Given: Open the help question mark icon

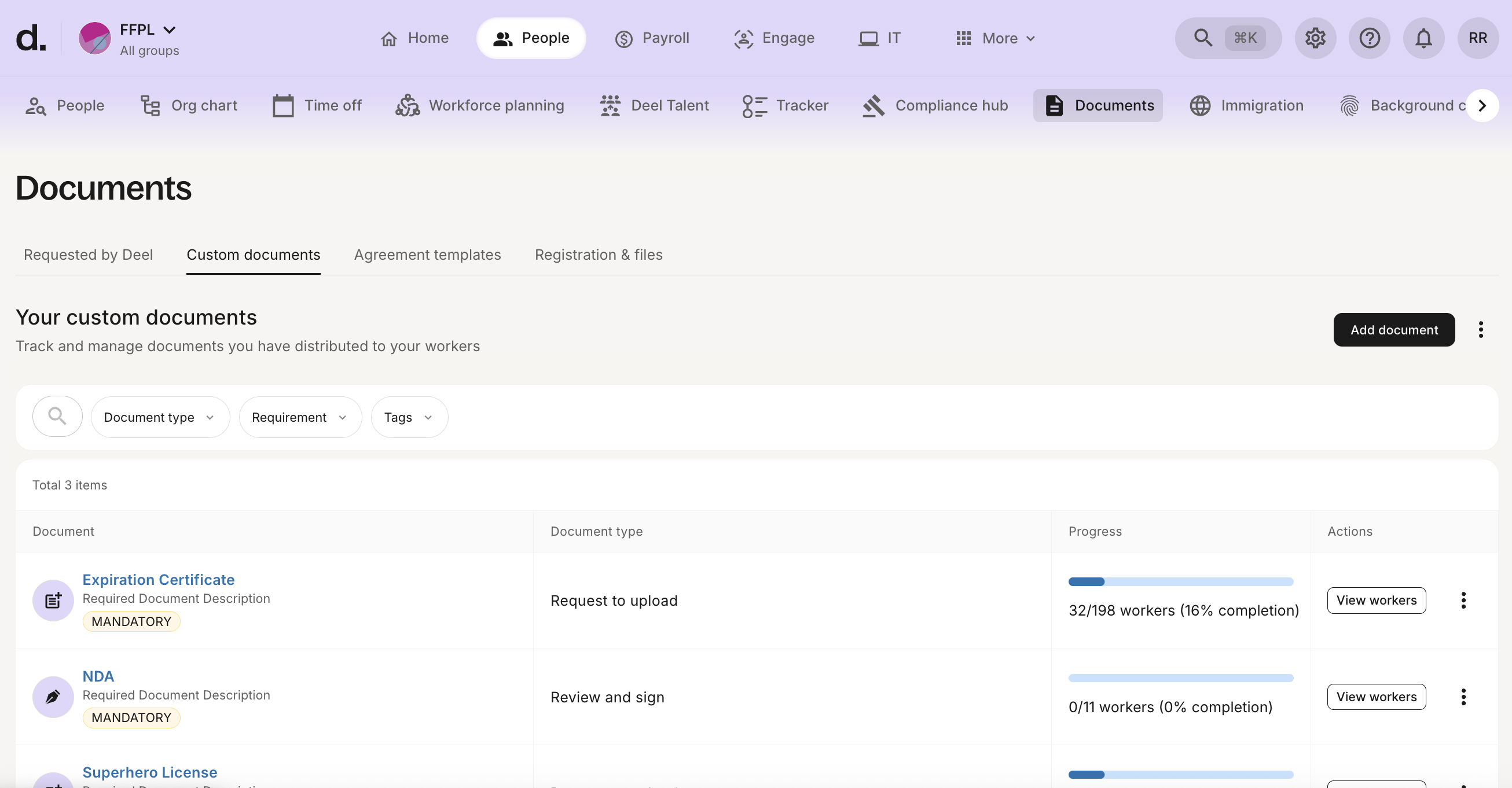Looking at the screenshot, I should point(1369,38).
